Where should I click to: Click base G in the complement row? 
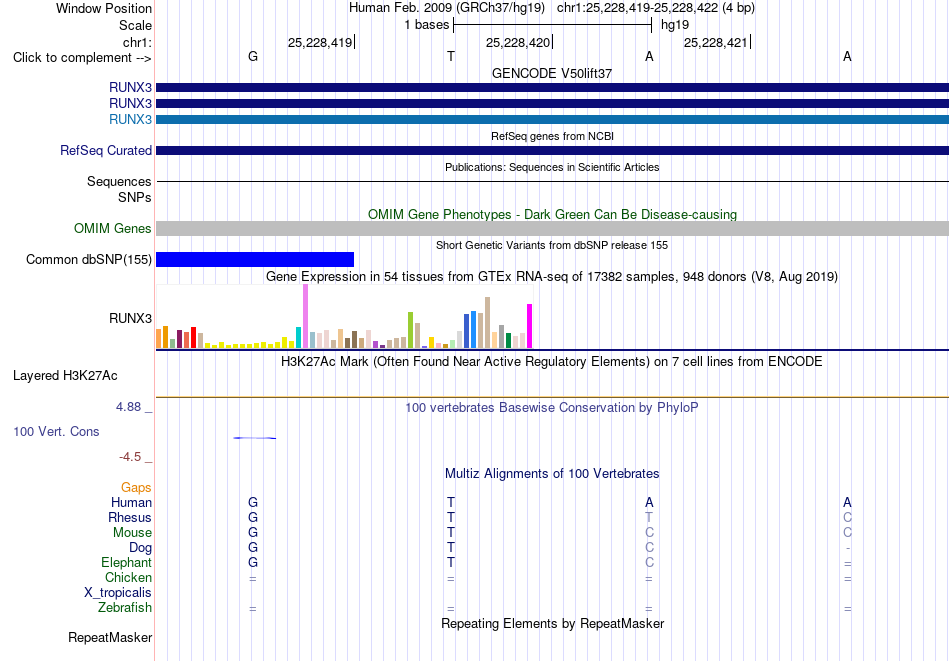[x=253, y=56]
